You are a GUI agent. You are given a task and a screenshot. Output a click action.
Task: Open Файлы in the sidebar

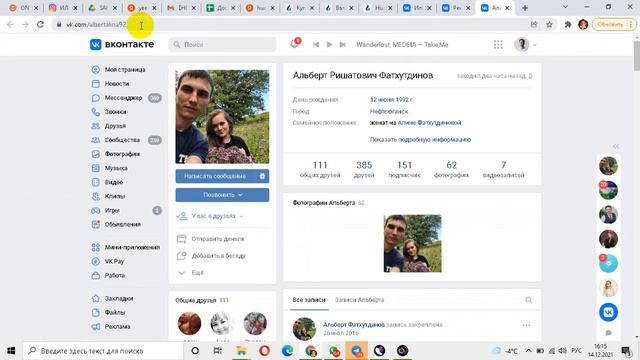point(109,313)
